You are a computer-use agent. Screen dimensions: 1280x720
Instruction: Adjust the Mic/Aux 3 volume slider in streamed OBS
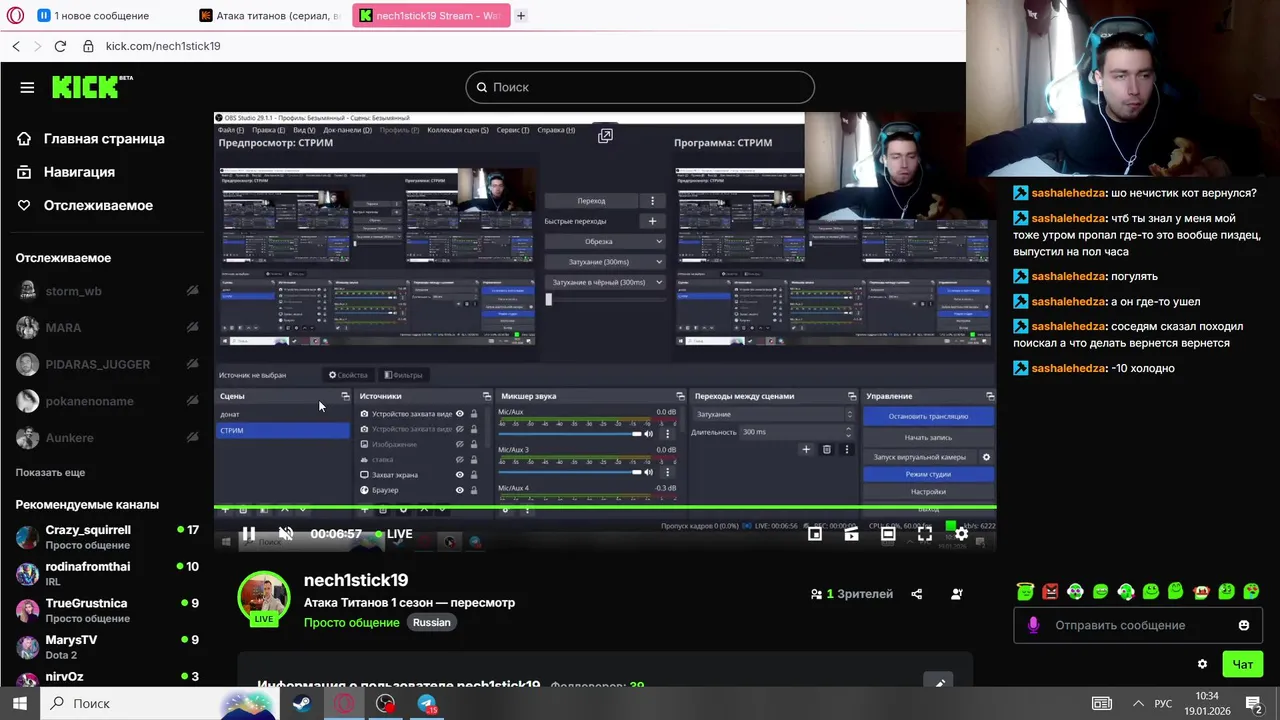569,472
